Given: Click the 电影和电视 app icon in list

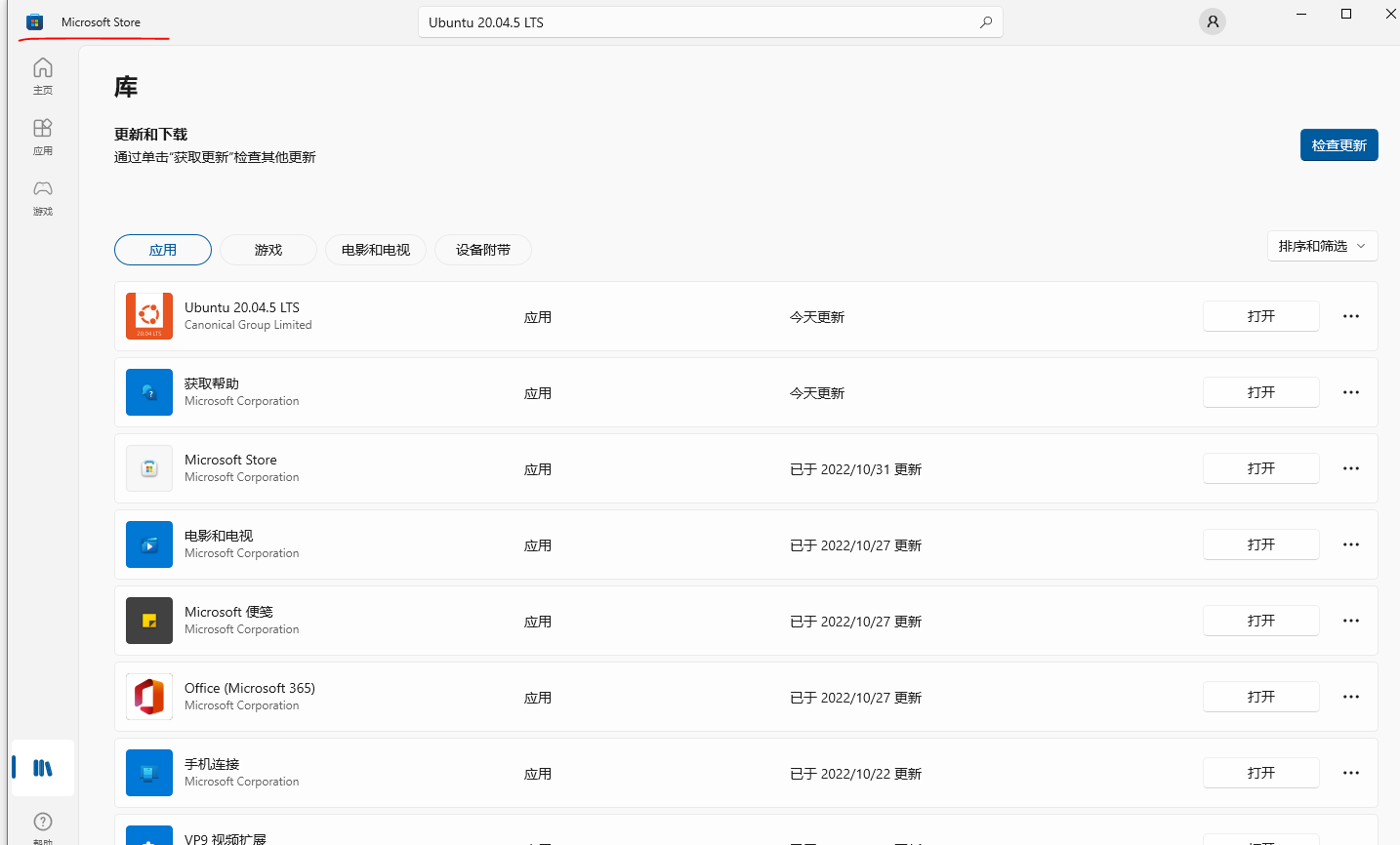Looking at the screenshot, I should point(149,544).
